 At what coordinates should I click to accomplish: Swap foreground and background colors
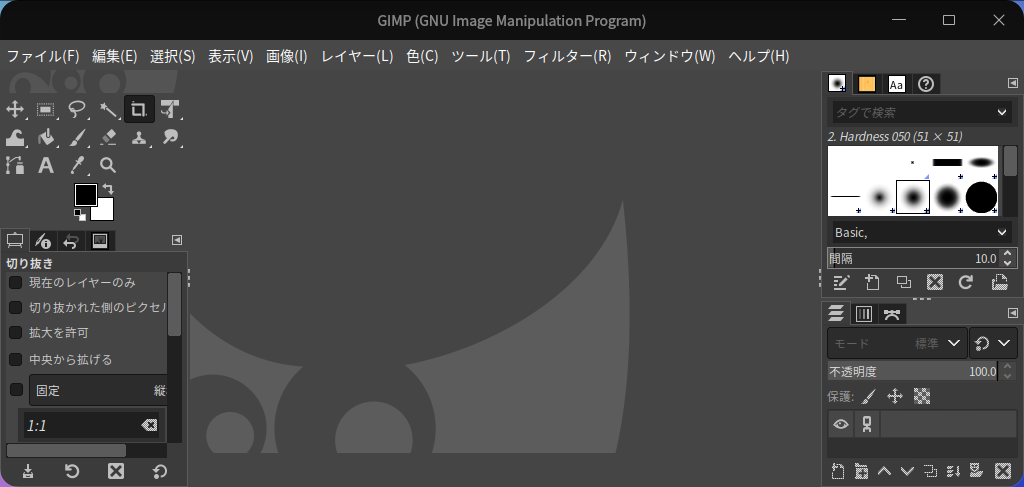pos(108,189)
